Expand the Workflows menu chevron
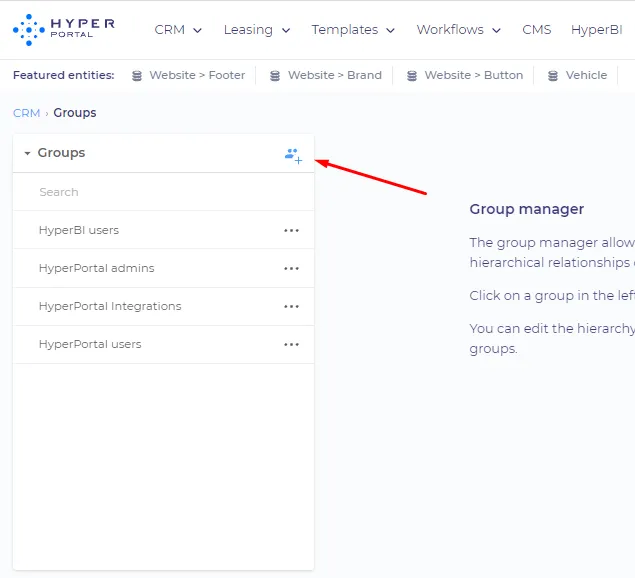Screen dimensions: 635x578 496,30
